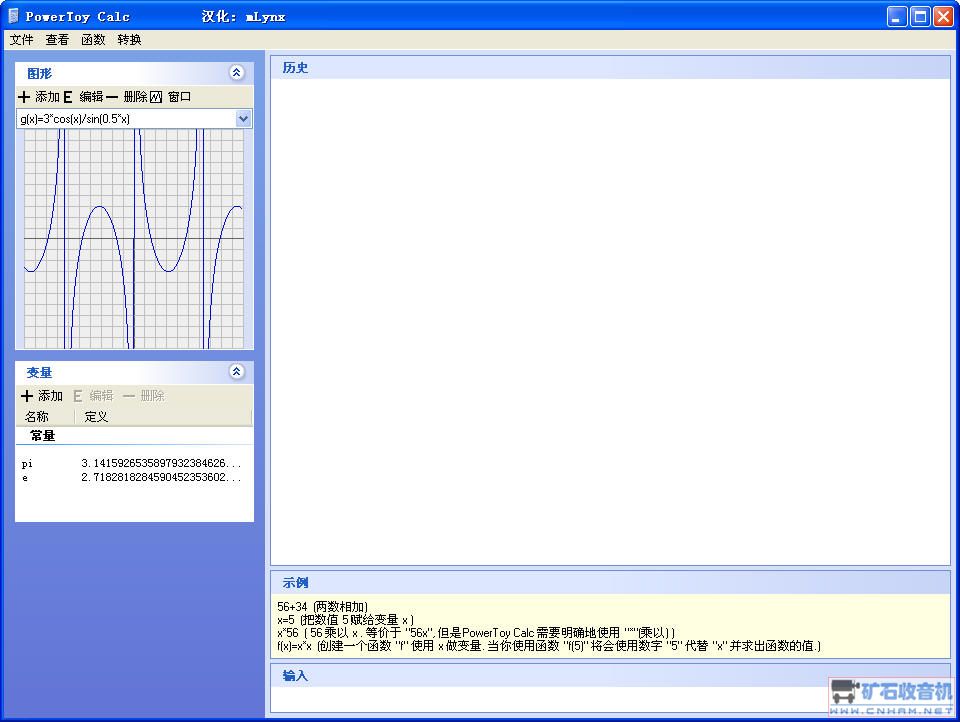The image size is (960, 722).
Task: Click the plus icon to add a graph
Action: pyautogui.click(x=24, y=97)
